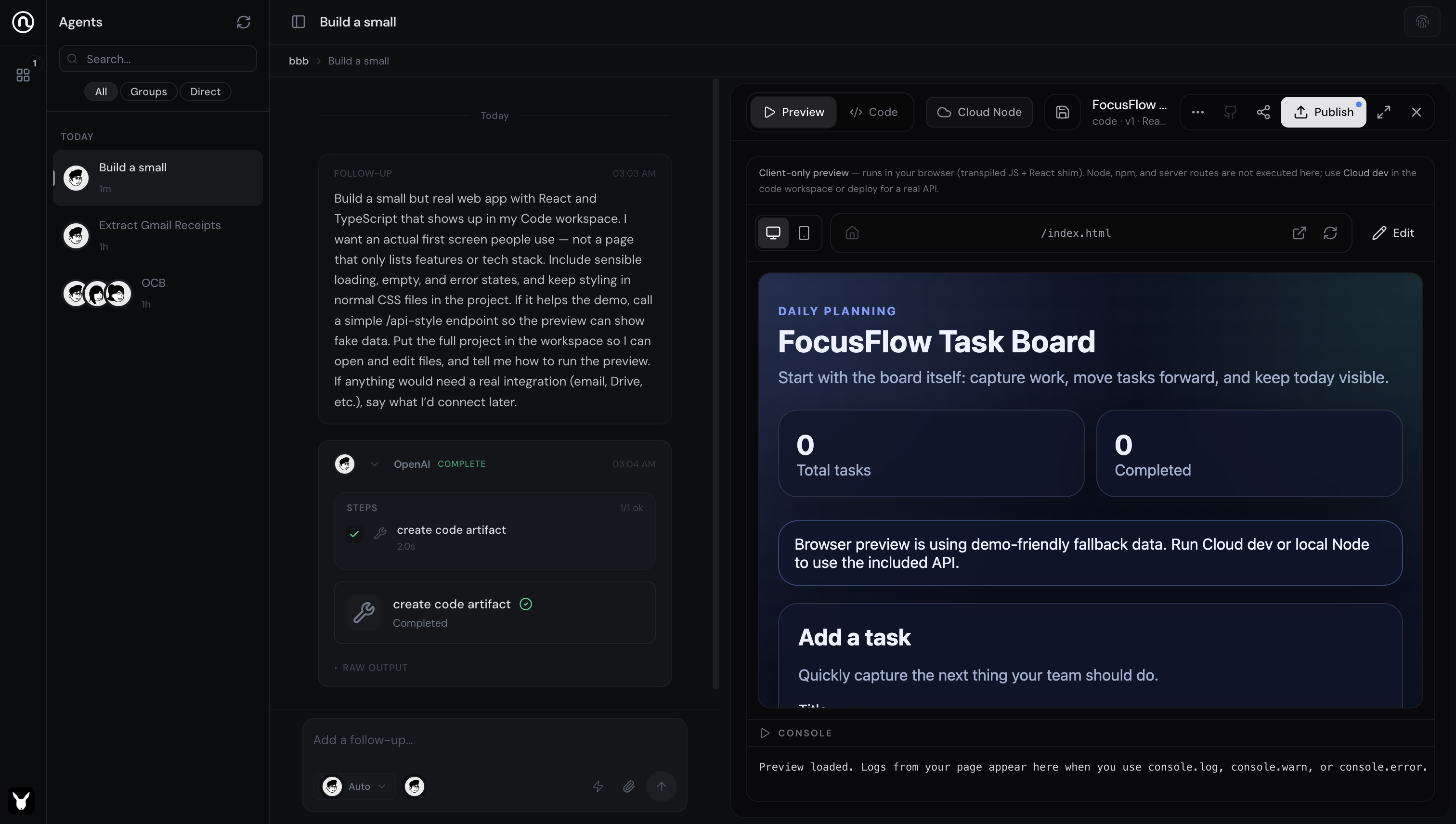Screen dimensions: 1456x824
Task: Open the Build a small conversation
Action: point(157,178)
